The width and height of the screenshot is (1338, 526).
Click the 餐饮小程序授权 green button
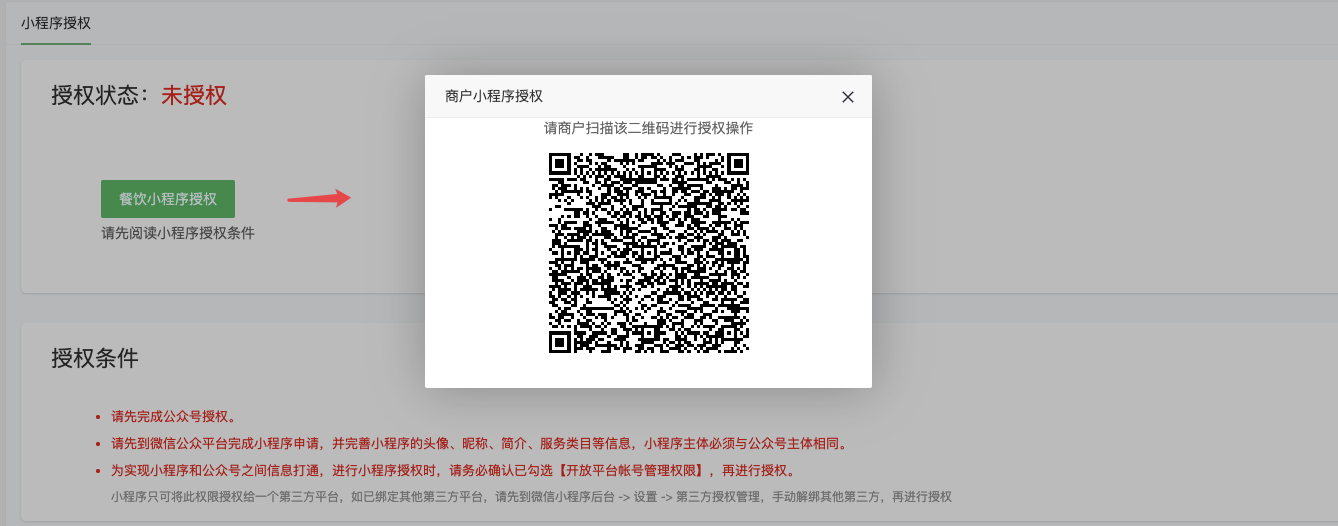168,199
